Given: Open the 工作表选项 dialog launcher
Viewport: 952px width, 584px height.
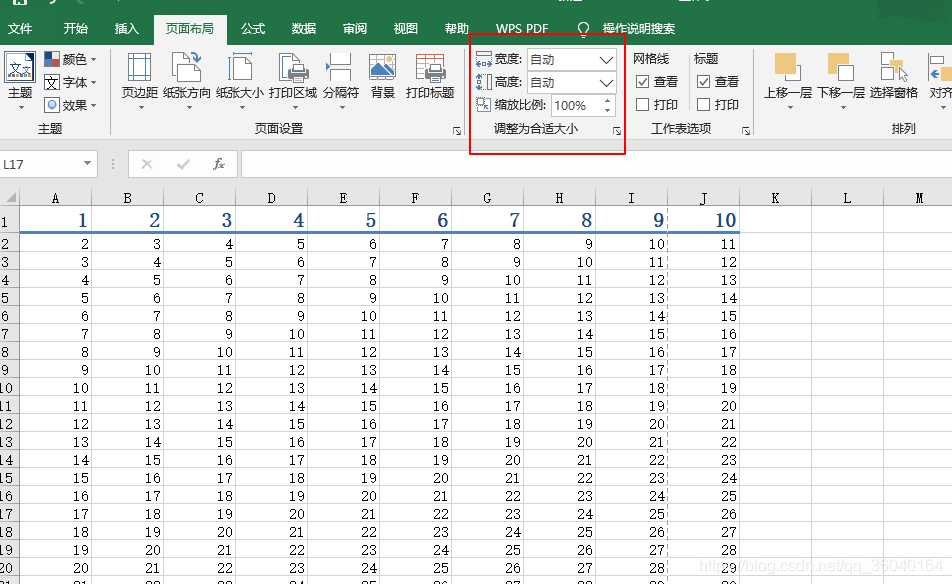Looking at the screenshot, I should [x=746, y=131].
